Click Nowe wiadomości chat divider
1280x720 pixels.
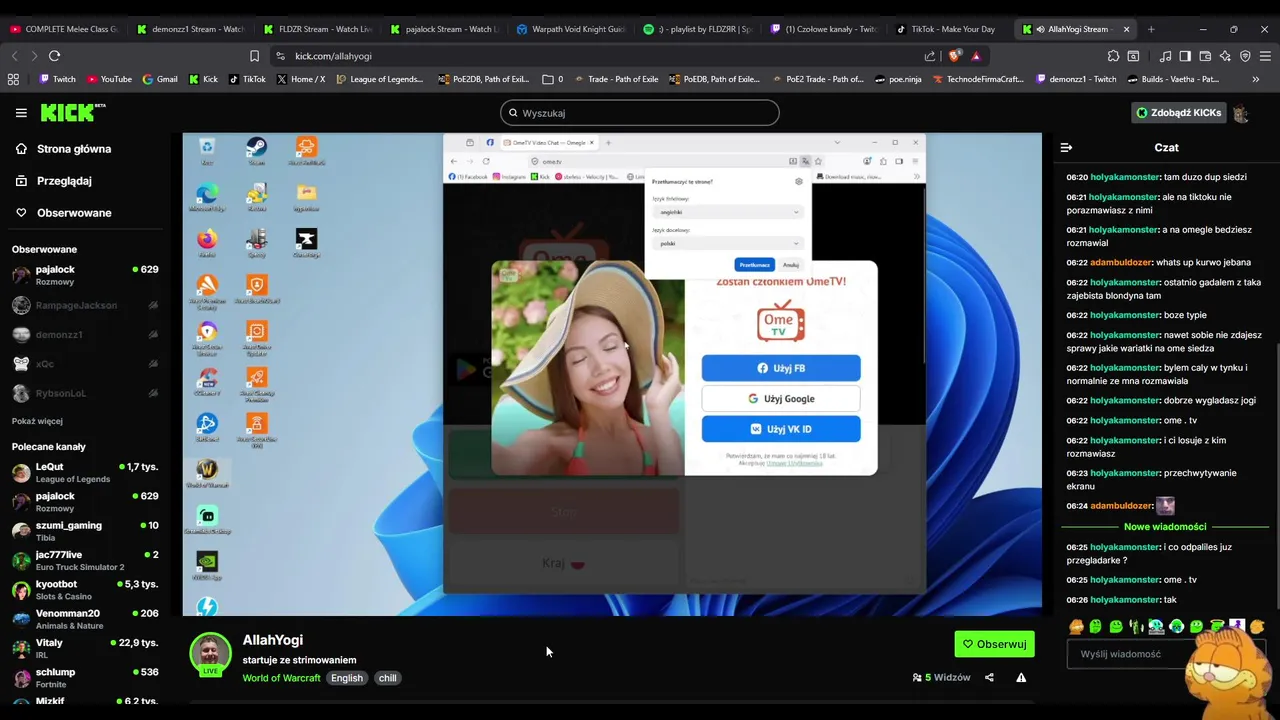pyautogui.click(x=1164, y=527)
